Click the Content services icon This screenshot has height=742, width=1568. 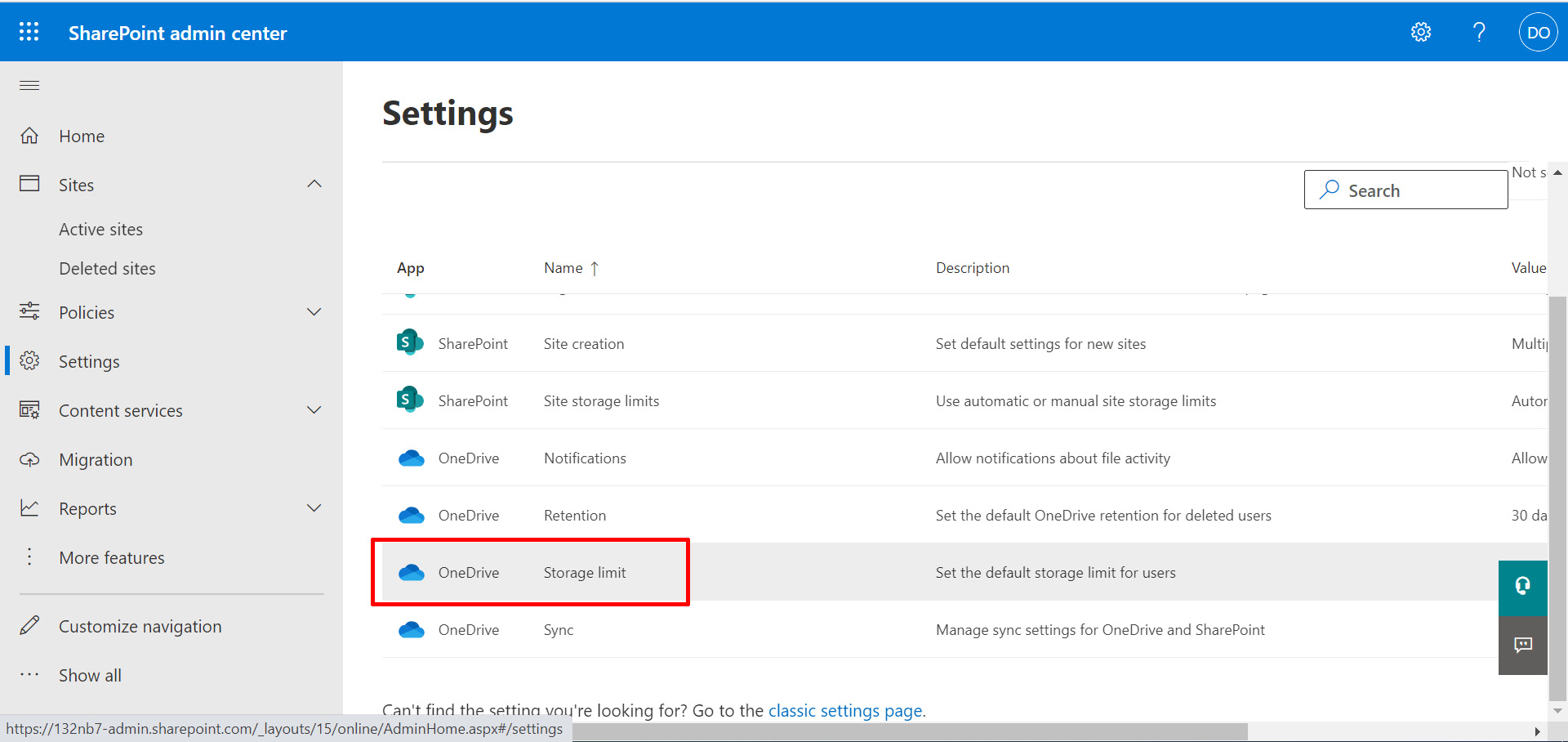(29, 410)
